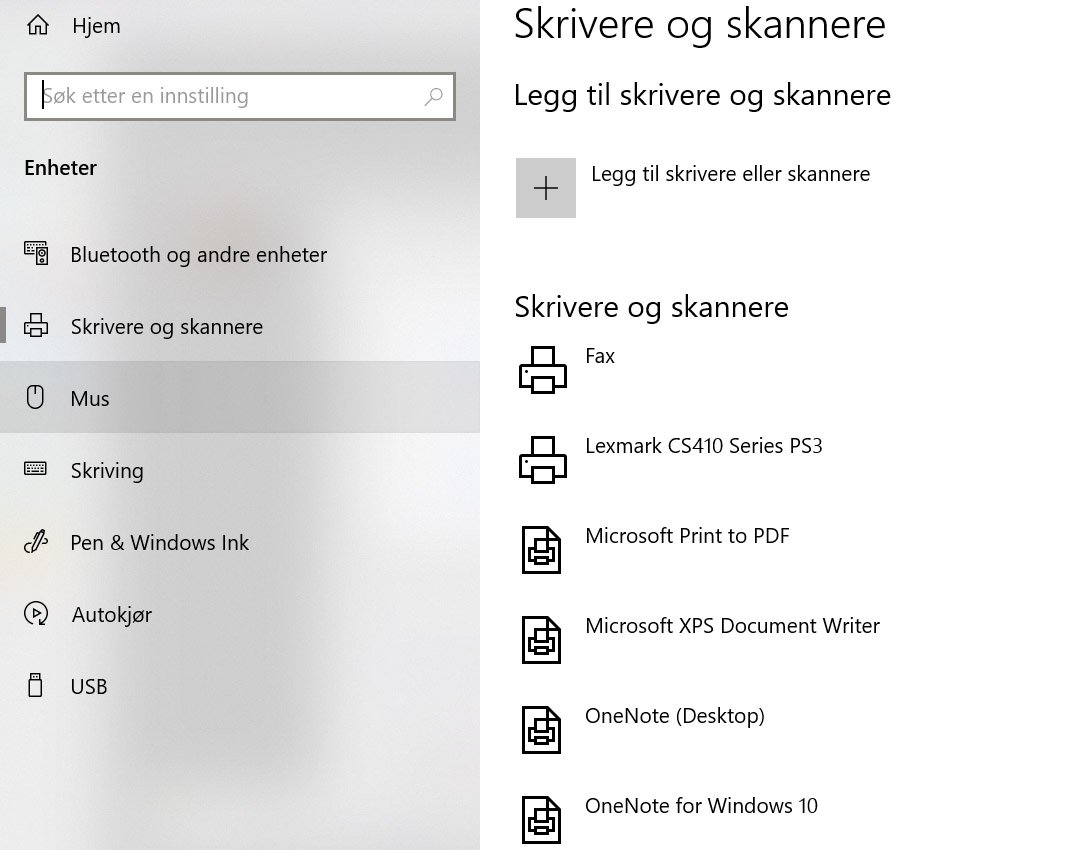
Task: Click the Hjem home icon
Action: 38,26
